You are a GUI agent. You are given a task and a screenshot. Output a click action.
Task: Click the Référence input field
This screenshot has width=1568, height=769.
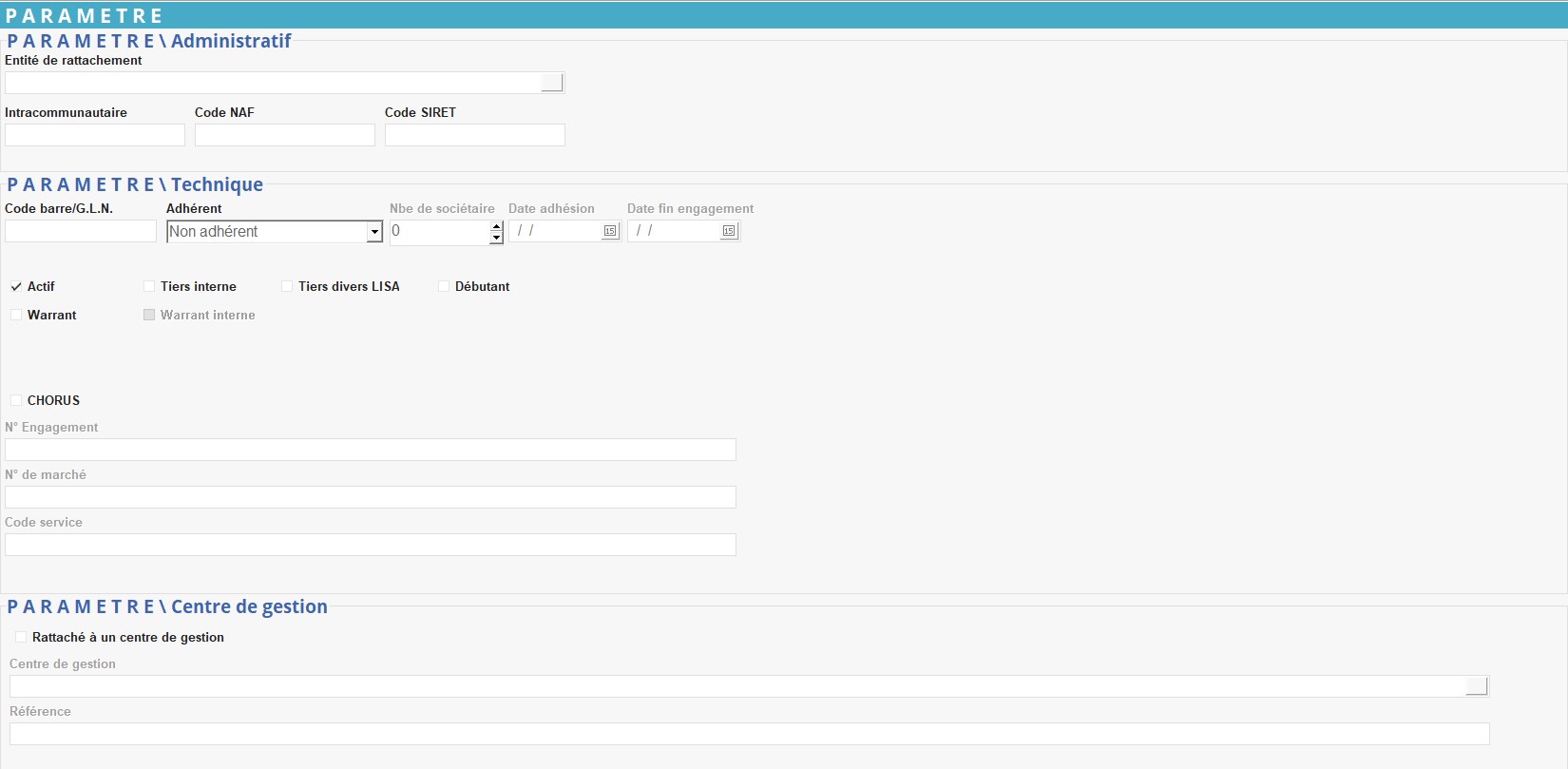point(749,734)
